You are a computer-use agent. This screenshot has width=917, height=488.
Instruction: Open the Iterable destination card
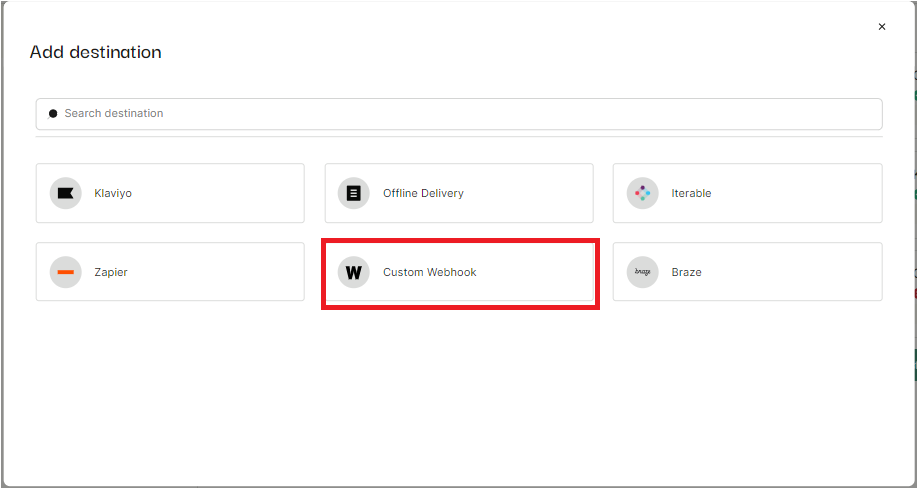point(747,193)
